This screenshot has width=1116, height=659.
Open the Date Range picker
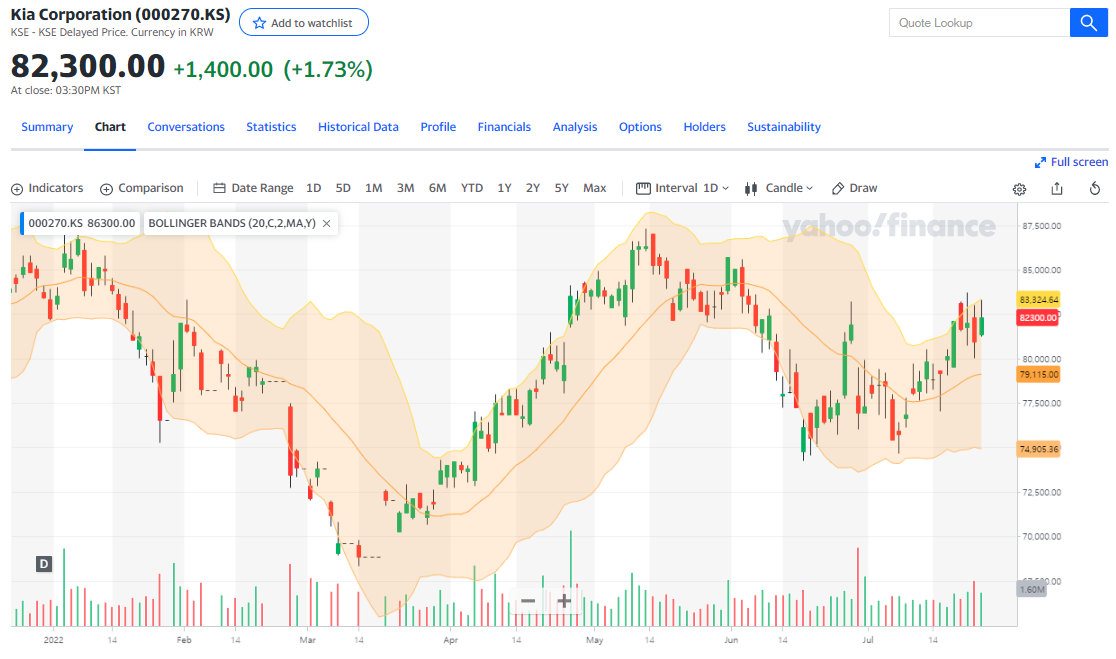coord(253,188)
